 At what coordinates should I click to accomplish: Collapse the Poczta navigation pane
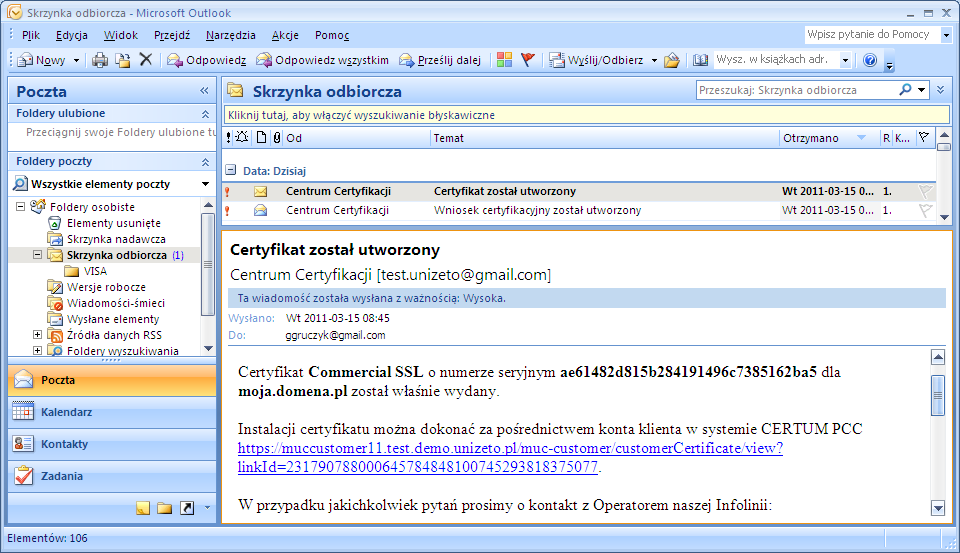pos(204,91)
